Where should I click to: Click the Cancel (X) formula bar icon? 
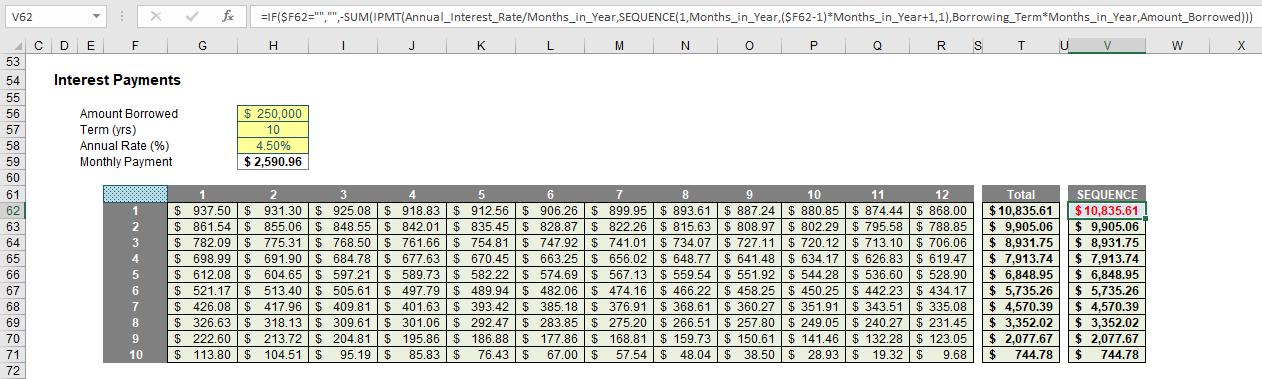[155, 16]
